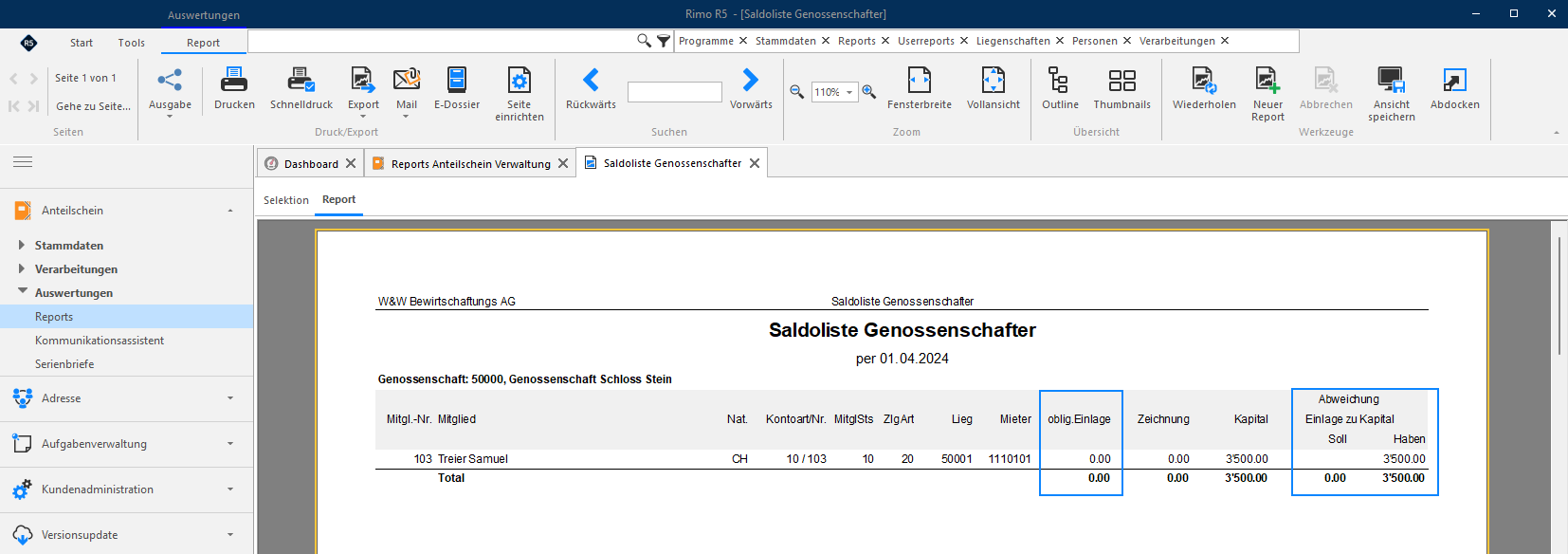Start Schnelldruck quick print
Viewport: 1568px width, 554px height.
(301, 89)
